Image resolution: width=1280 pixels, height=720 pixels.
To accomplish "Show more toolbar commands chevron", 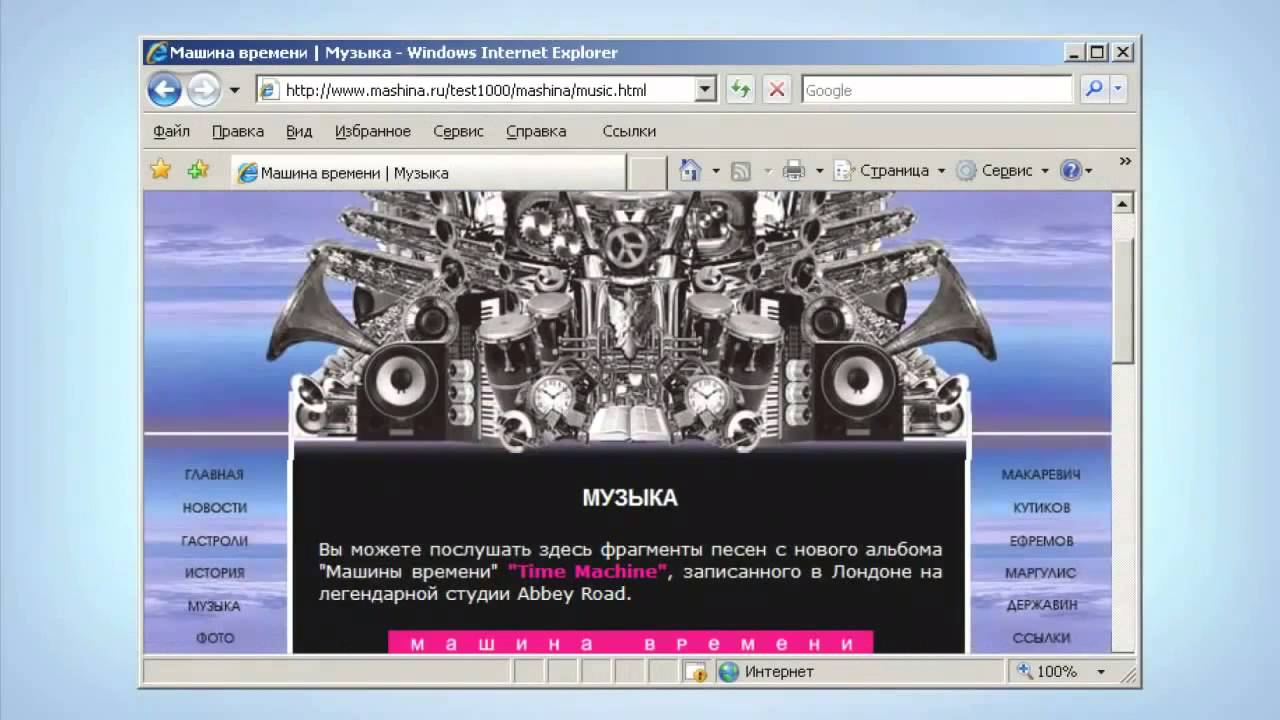I will tap(1125, 161).
